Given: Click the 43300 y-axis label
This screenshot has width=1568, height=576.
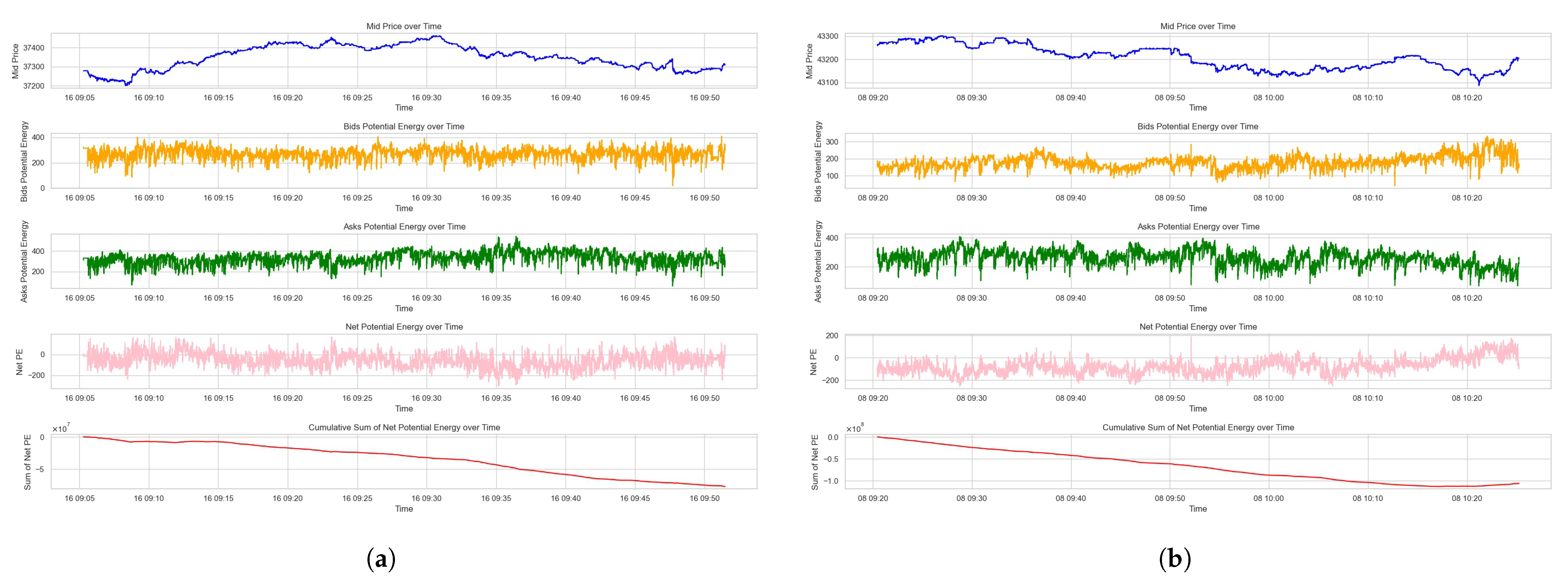Looking at the screenshot, I should tap(827, 36).
